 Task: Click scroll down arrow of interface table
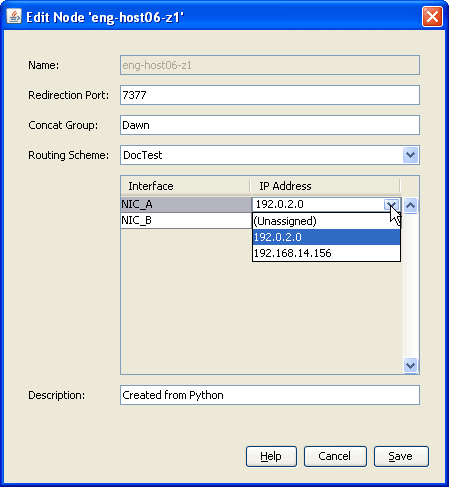click(x=410, y=365)
